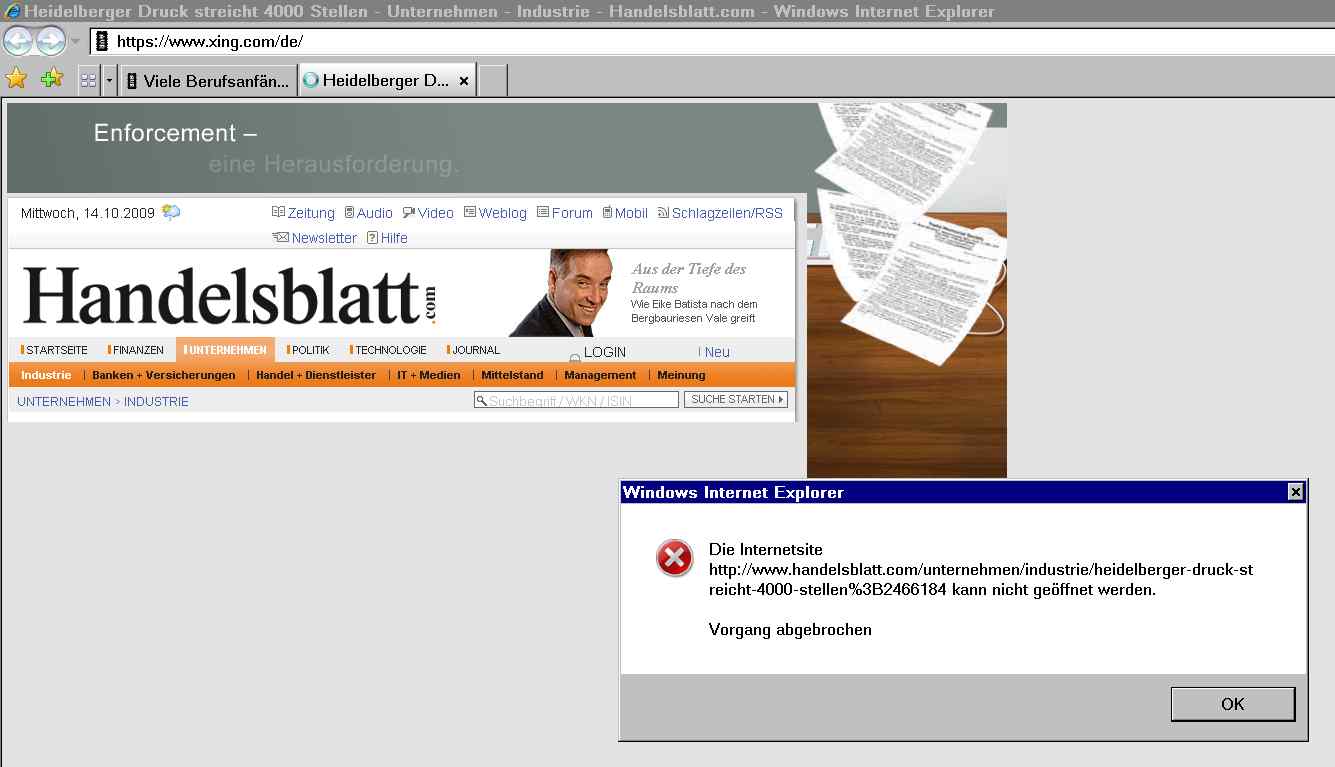Open the Mittelstand submenu

click(512, 375)
